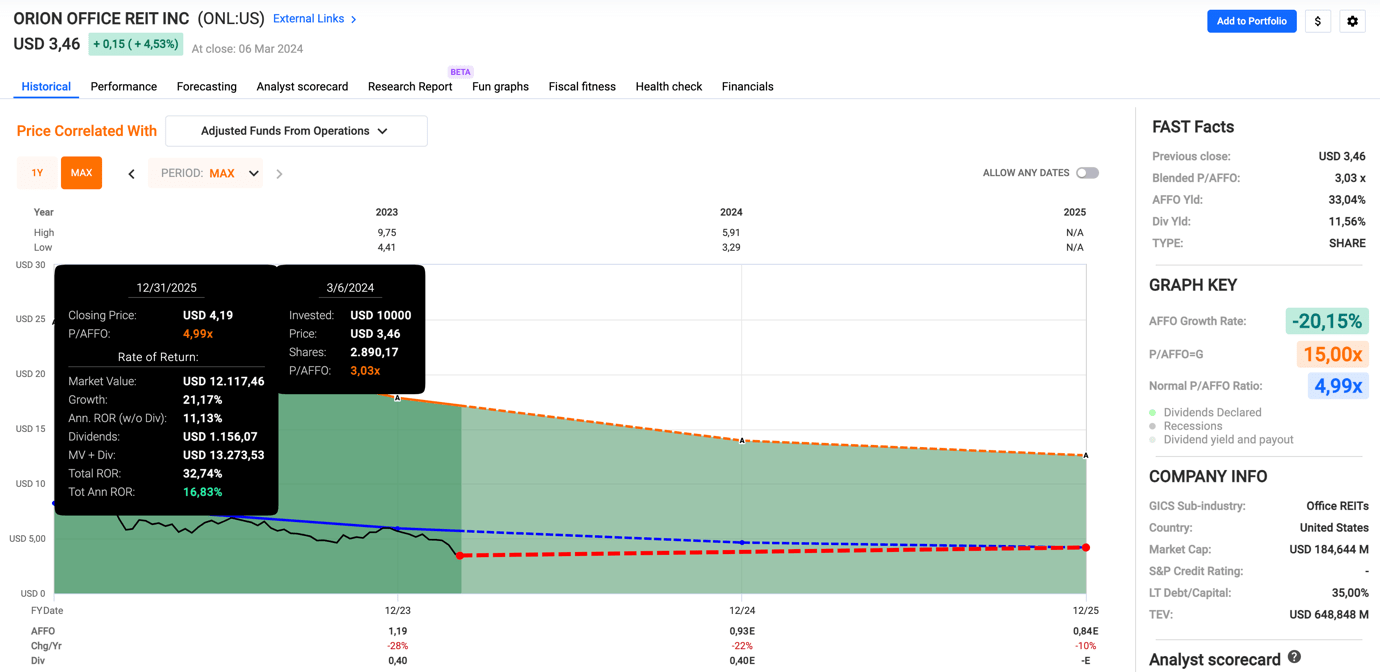Click the previous period arrow

(x=131, y=174)
